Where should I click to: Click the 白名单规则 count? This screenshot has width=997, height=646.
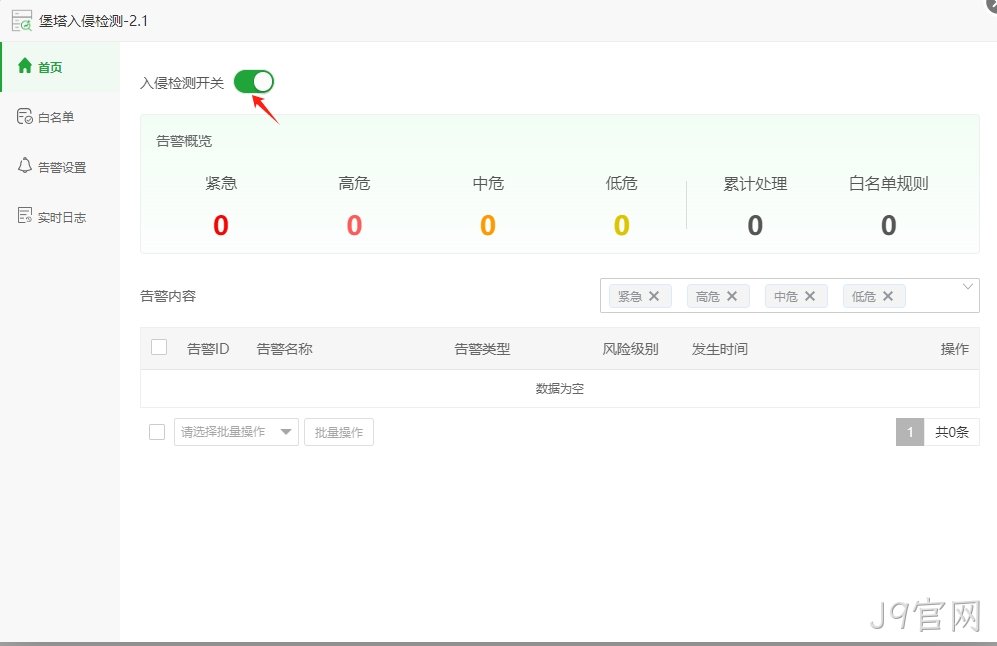(888, 225)
